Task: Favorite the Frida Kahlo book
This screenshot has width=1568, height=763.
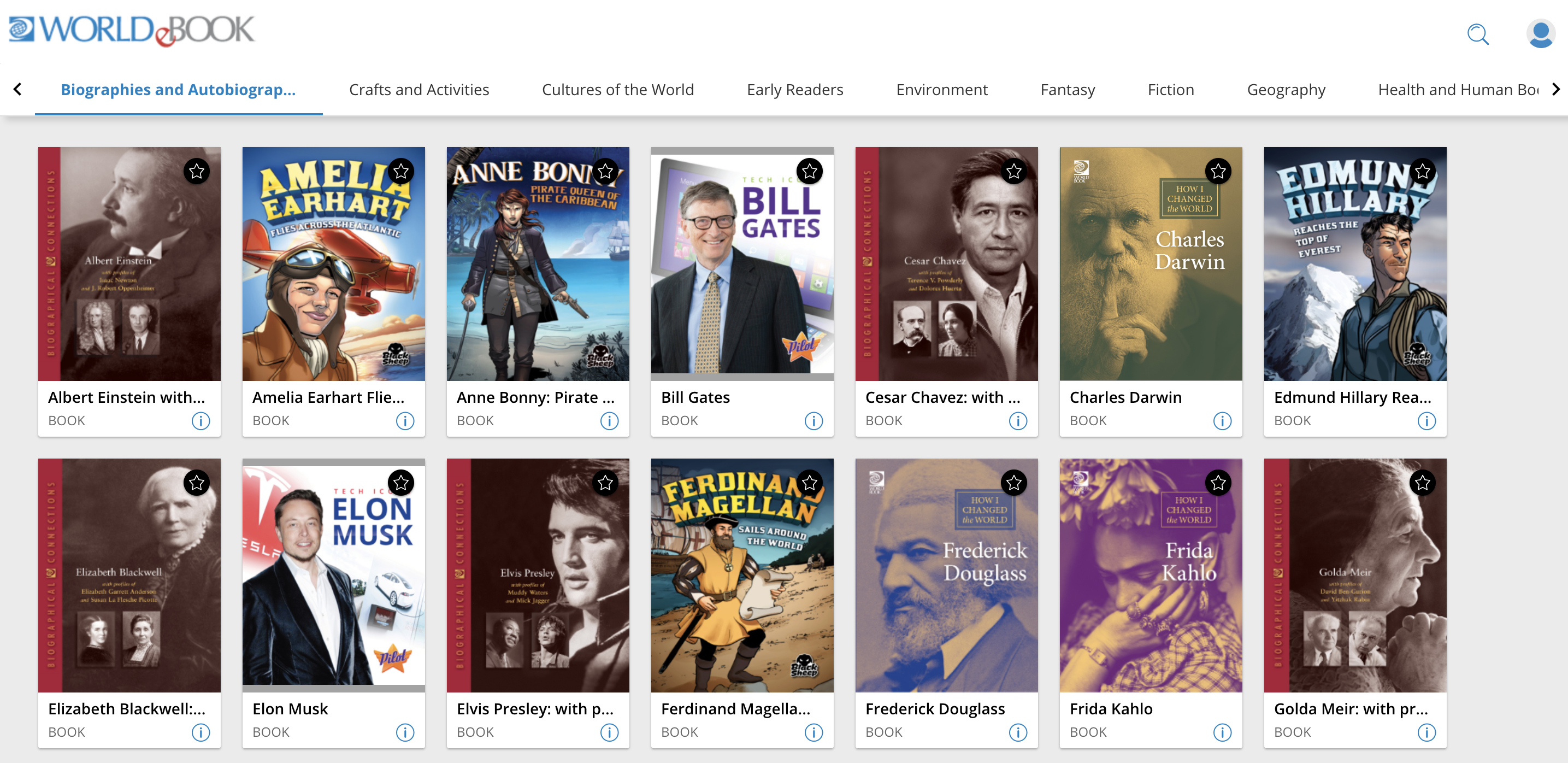Action: [x=1218, y=483]
